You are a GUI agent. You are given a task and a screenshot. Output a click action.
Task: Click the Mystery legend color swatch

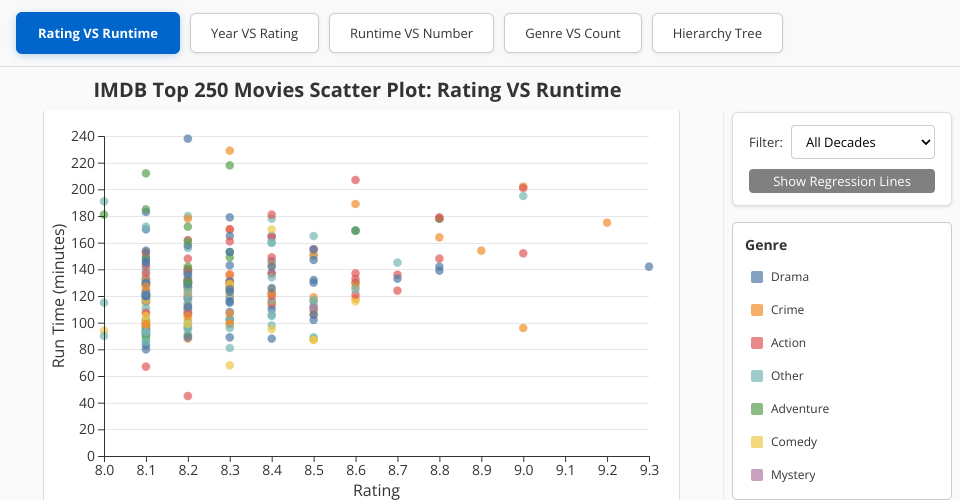point(757,475)
